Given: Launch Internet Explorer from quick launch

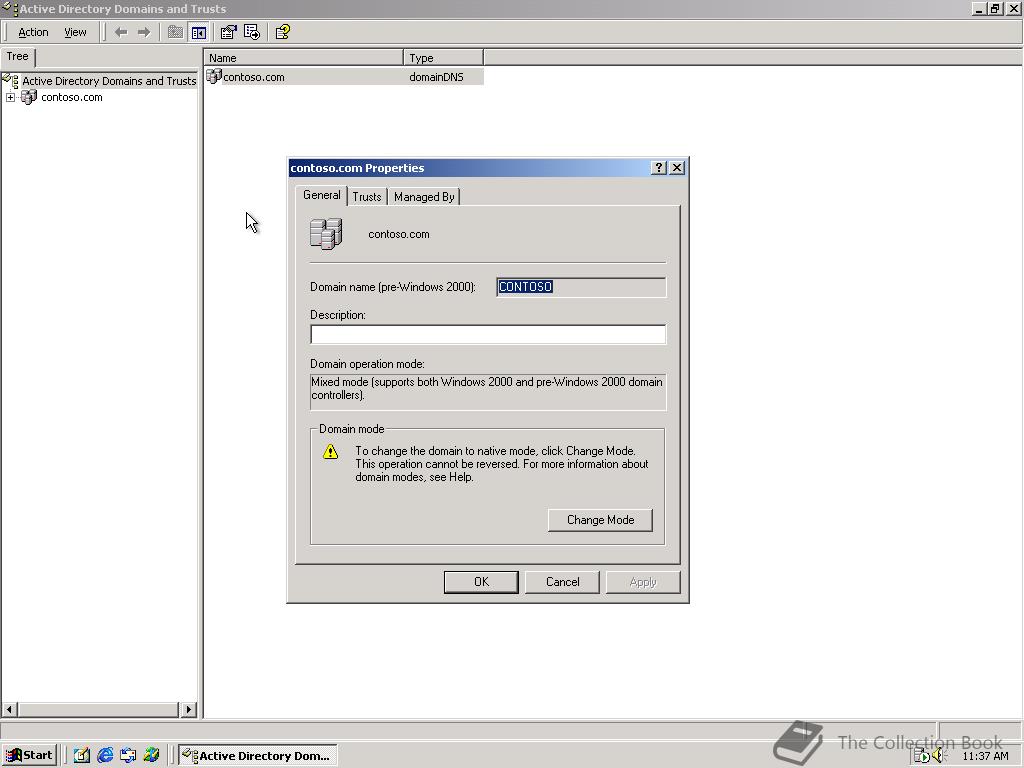Looking at the screenshot, I should [x=104, y=755].
